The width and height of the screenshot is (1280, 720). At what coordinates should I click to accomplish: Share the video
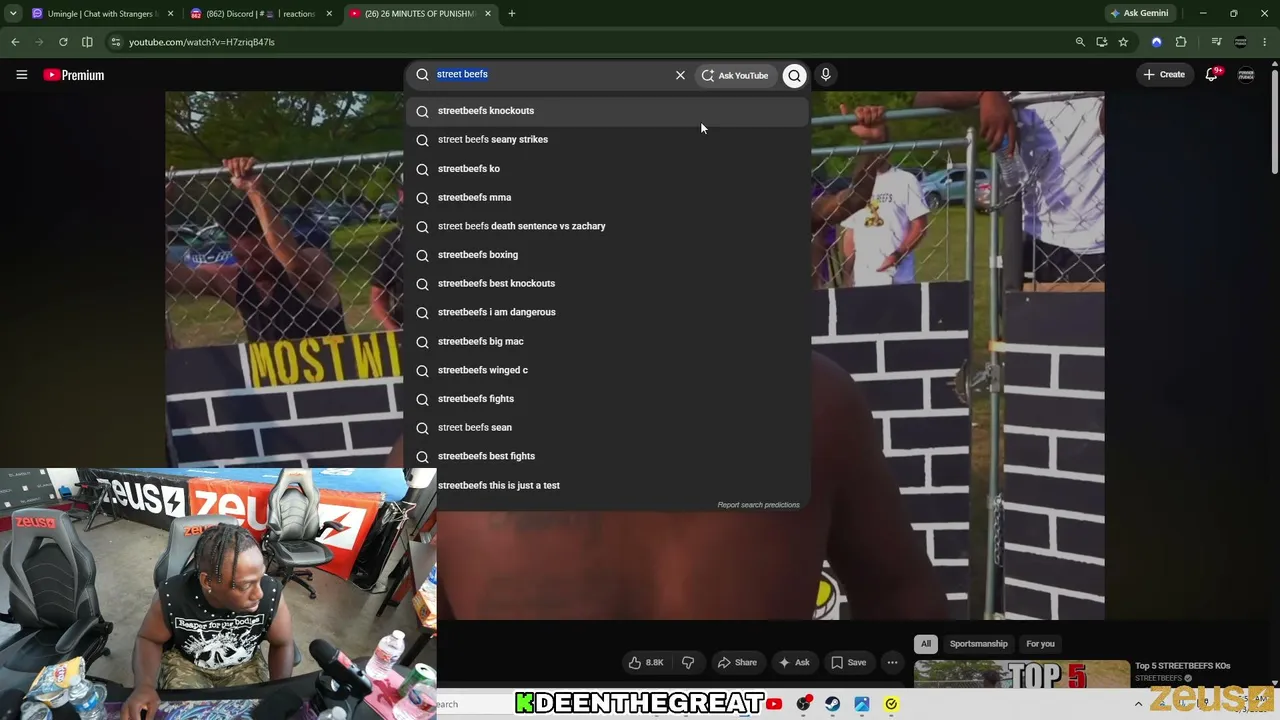click(737, 662)
